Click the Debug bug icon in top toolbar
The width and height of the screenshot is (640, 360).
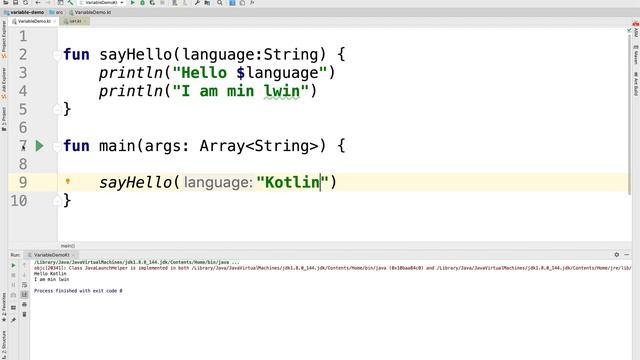tap(142, 2)
